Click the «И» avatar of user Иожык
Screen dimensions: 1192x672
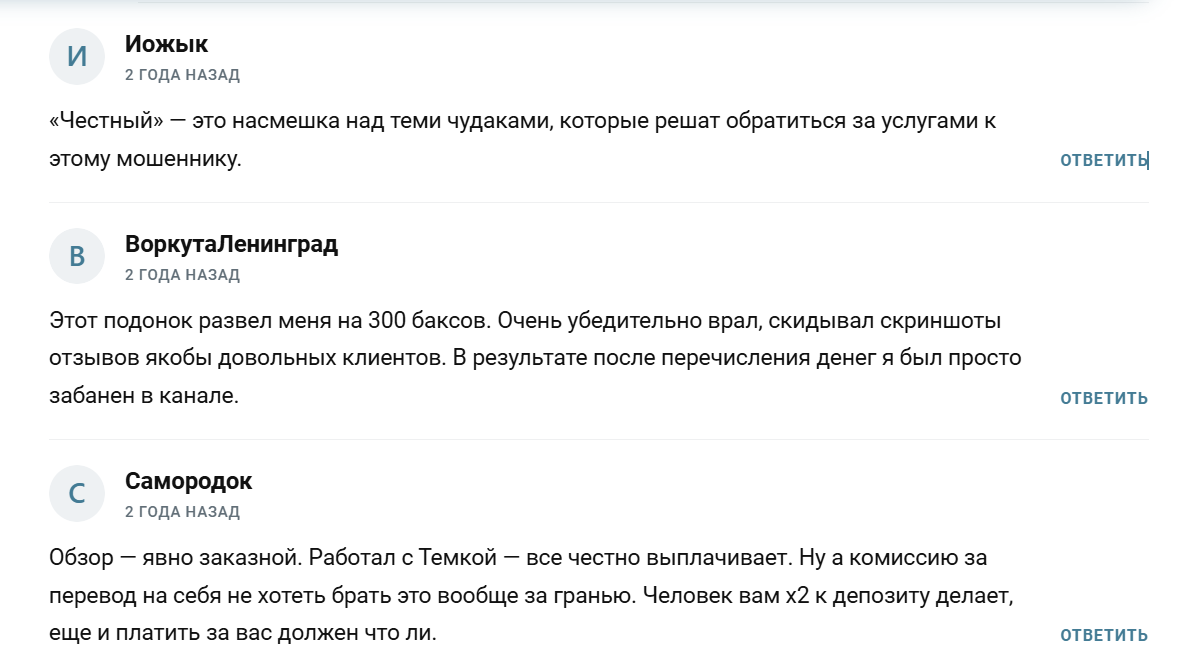(77, 56)
